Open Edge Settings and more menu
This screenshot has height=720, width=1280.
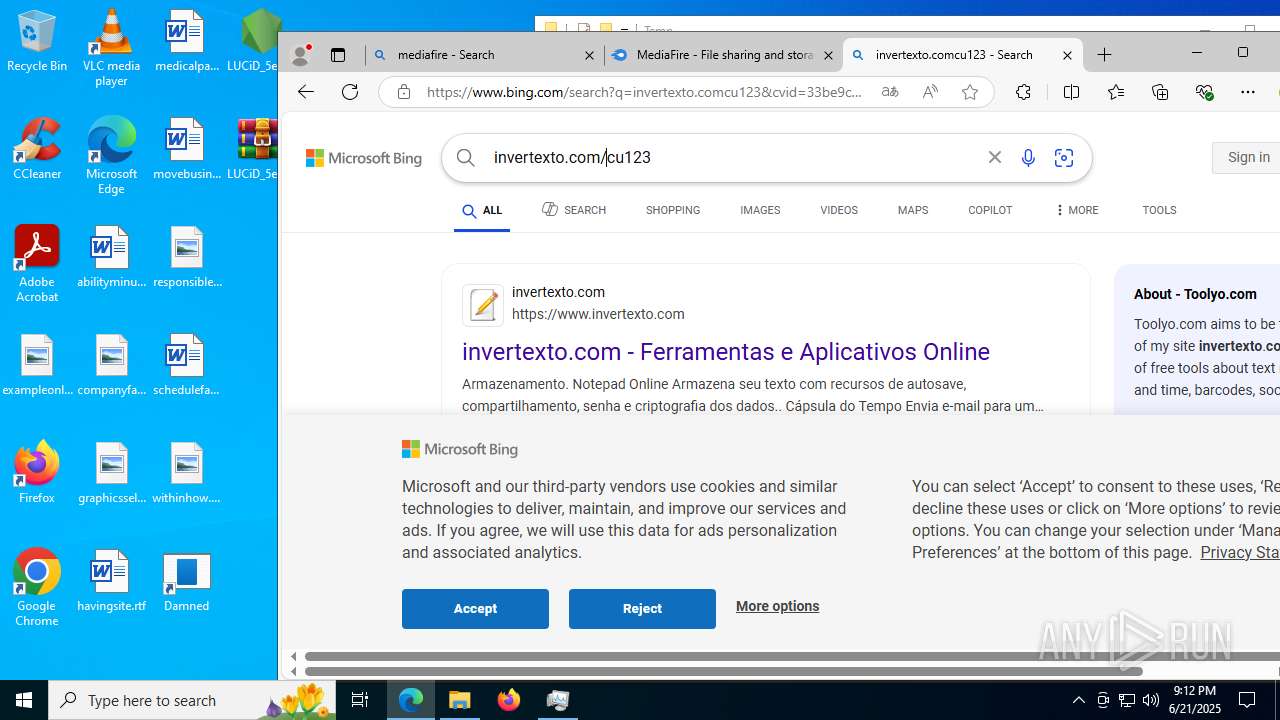(x=1248, y=92)
